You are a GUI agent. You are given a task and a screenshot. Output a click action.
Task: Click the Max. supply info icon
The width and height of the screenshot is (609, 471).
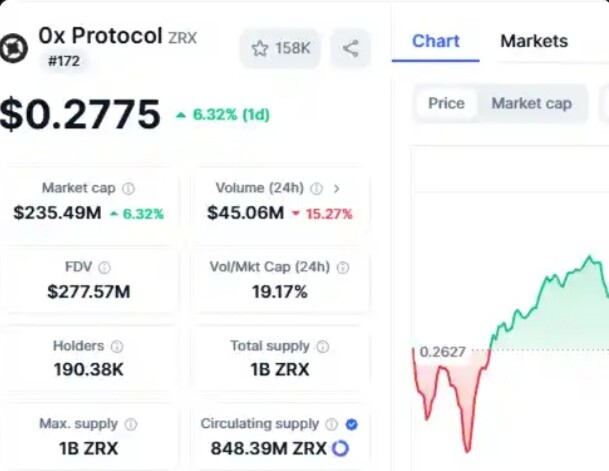tap(131, 424)
